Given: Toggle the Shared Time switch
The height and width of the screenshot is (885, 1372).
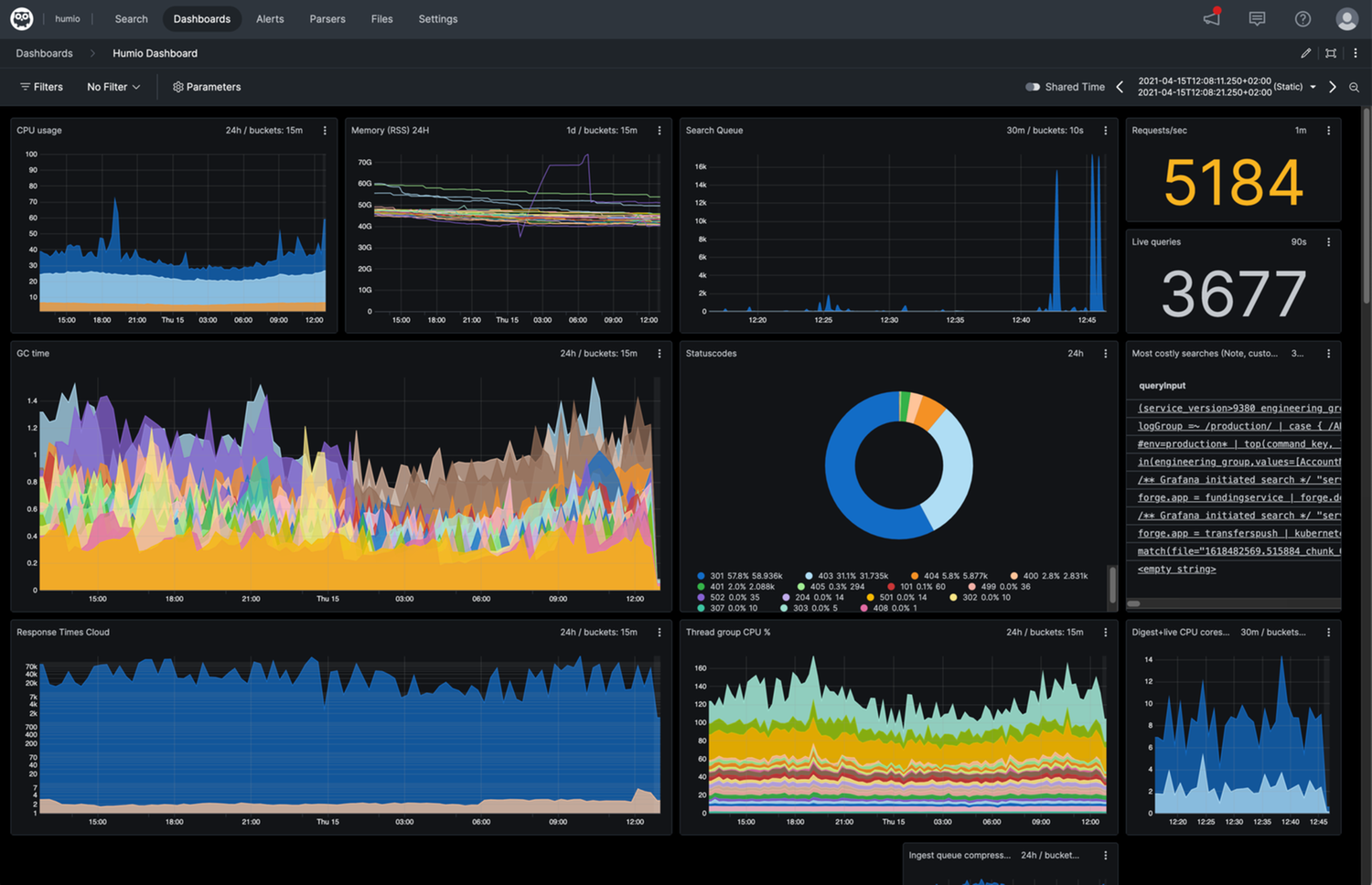Looking at the screenshot, I should 1033,87.
